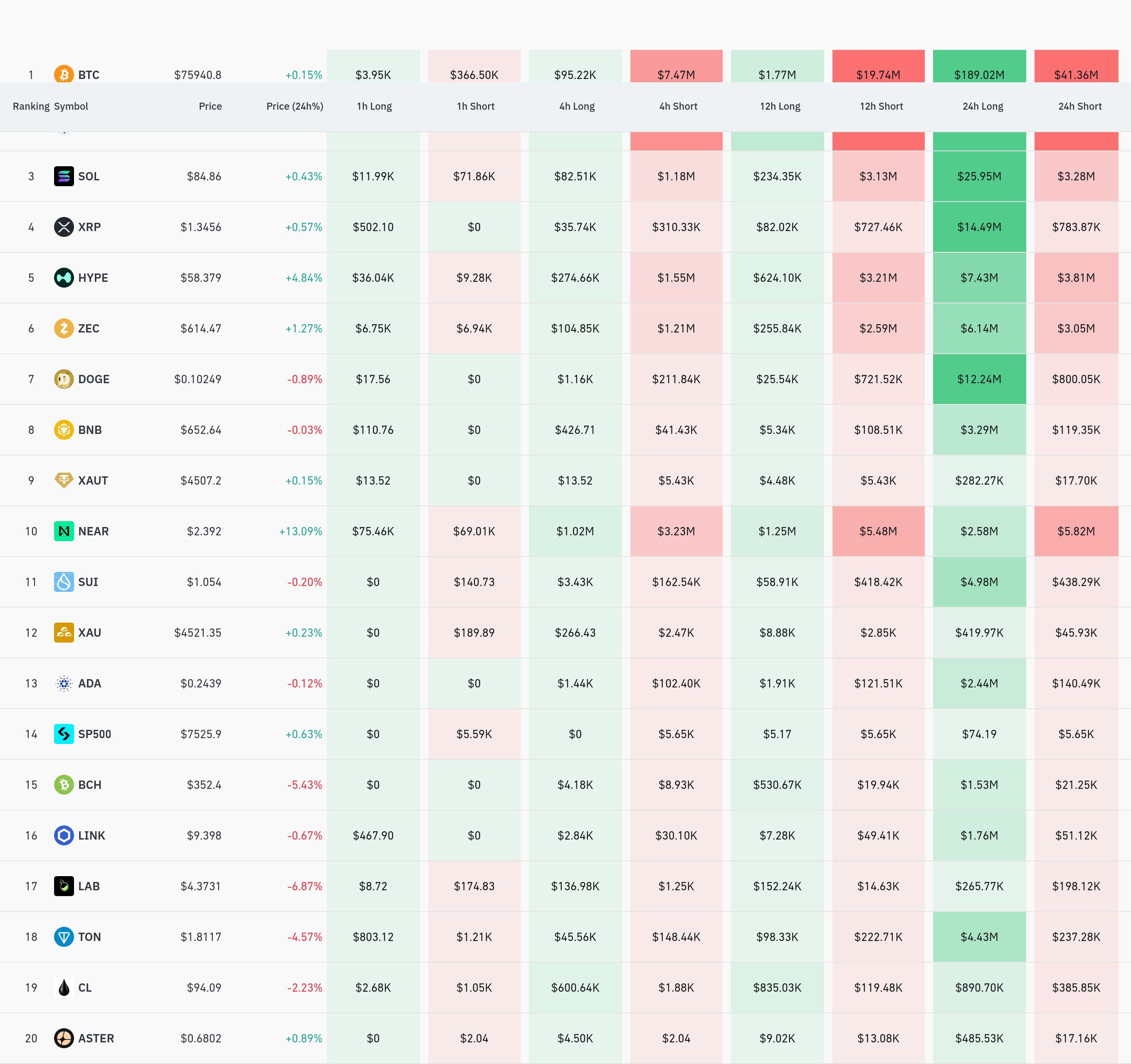Click SP500 24h Long cell $74.19
The image size is (1131, 1064).
980,734
